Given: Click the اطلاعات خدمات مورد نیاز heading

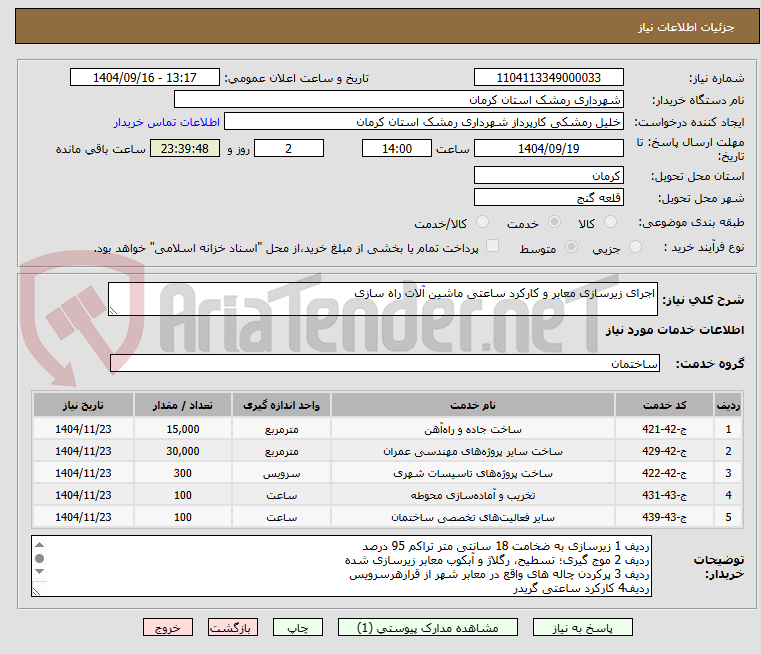Looking at the screenshot, I should pos(675,330).
